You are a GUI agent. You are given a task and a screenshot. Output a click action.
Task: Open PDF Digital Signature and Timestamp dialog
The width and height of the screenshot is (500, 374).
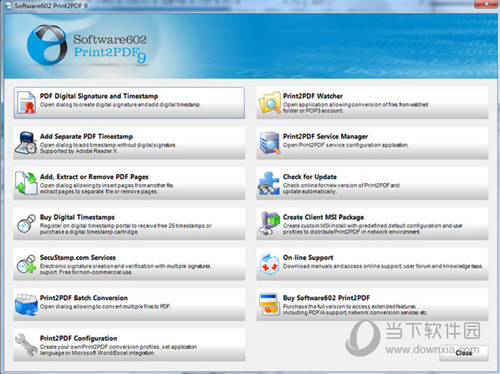pyautogui.click(x=129, y=103)
